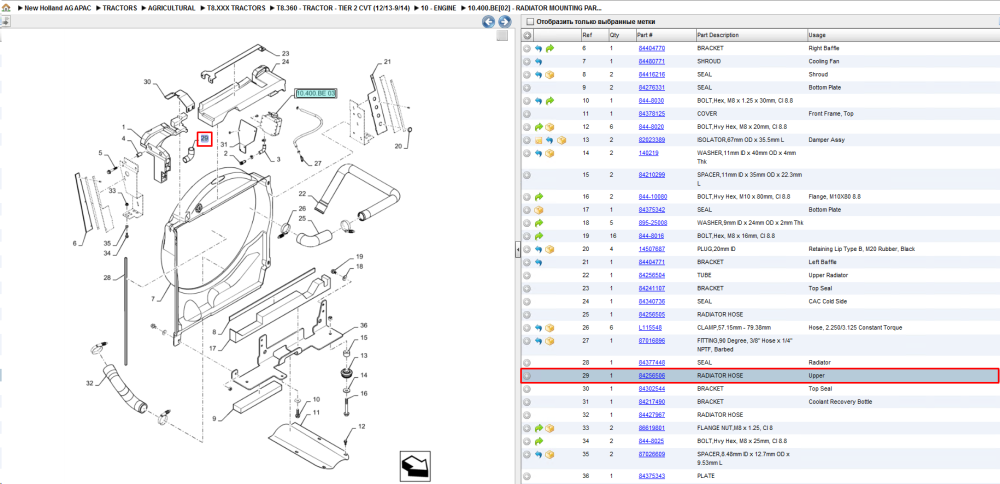
Task: Toggle round selector for ref 36 PLATE
Action: pyautogui.click(x=527, y=476)
